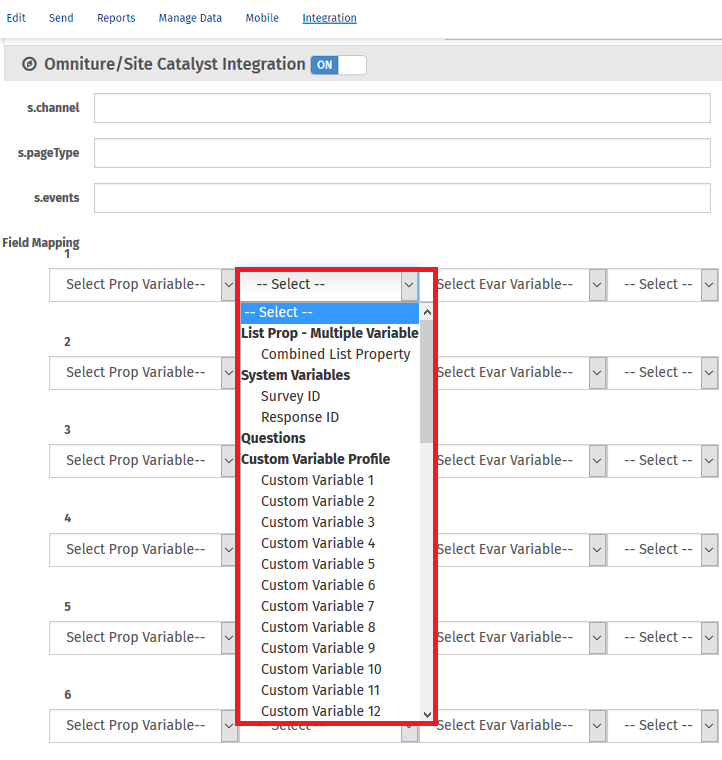The height and width of the screenshot is (760, 722).
Task: Select Custom Variable 12 option
Action: click(x=320, y=711)
